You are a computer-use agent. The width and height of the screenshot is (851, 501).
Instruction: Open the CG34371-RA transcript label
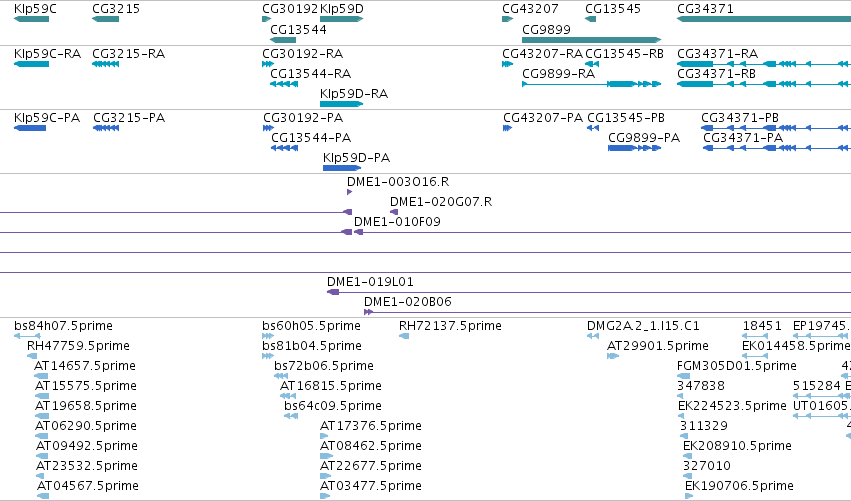[x=717, y=54]
